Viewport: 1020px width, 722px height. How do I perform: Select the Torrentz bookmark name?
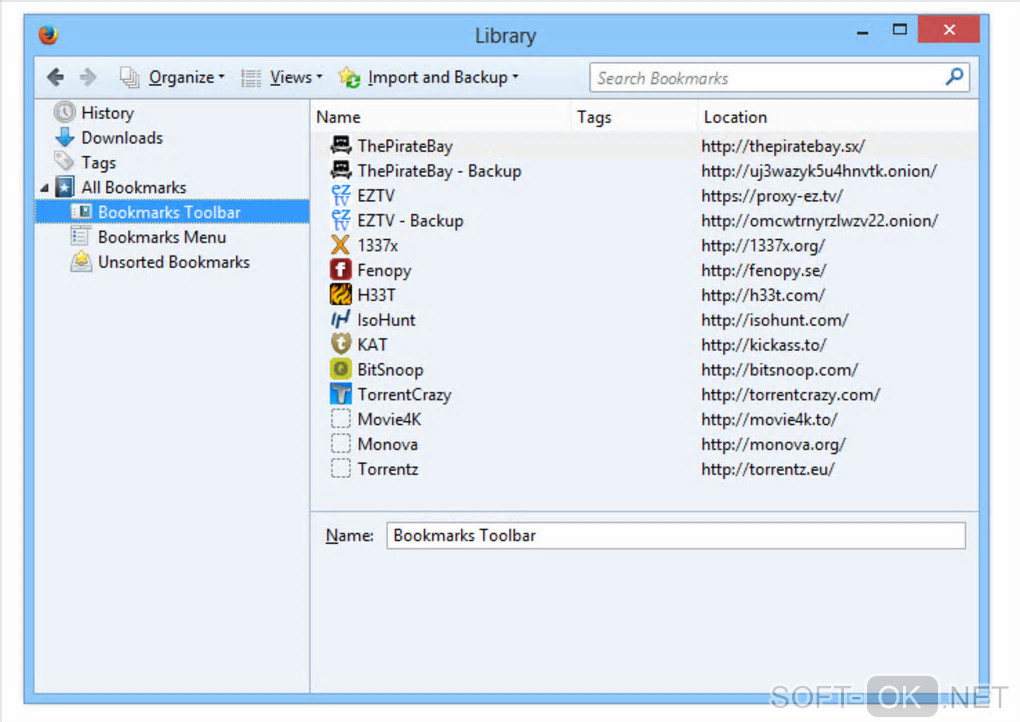pos(388,469)
